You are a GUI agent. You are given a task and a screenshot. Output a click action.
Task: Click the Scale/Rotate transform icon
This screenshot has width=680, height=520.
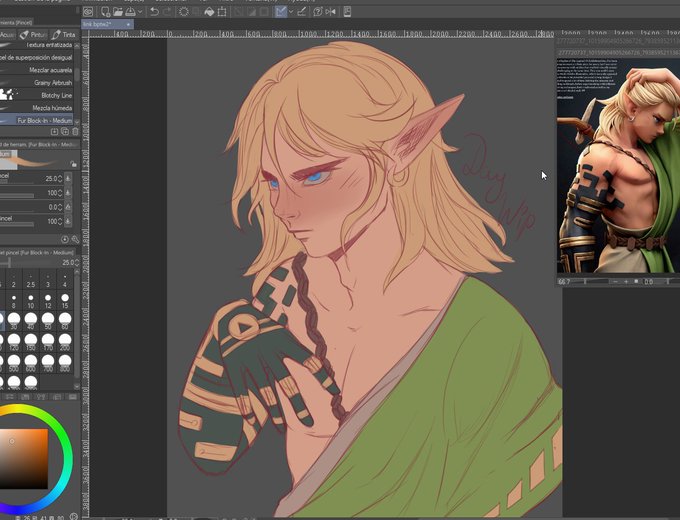click(x=222, y=12)
